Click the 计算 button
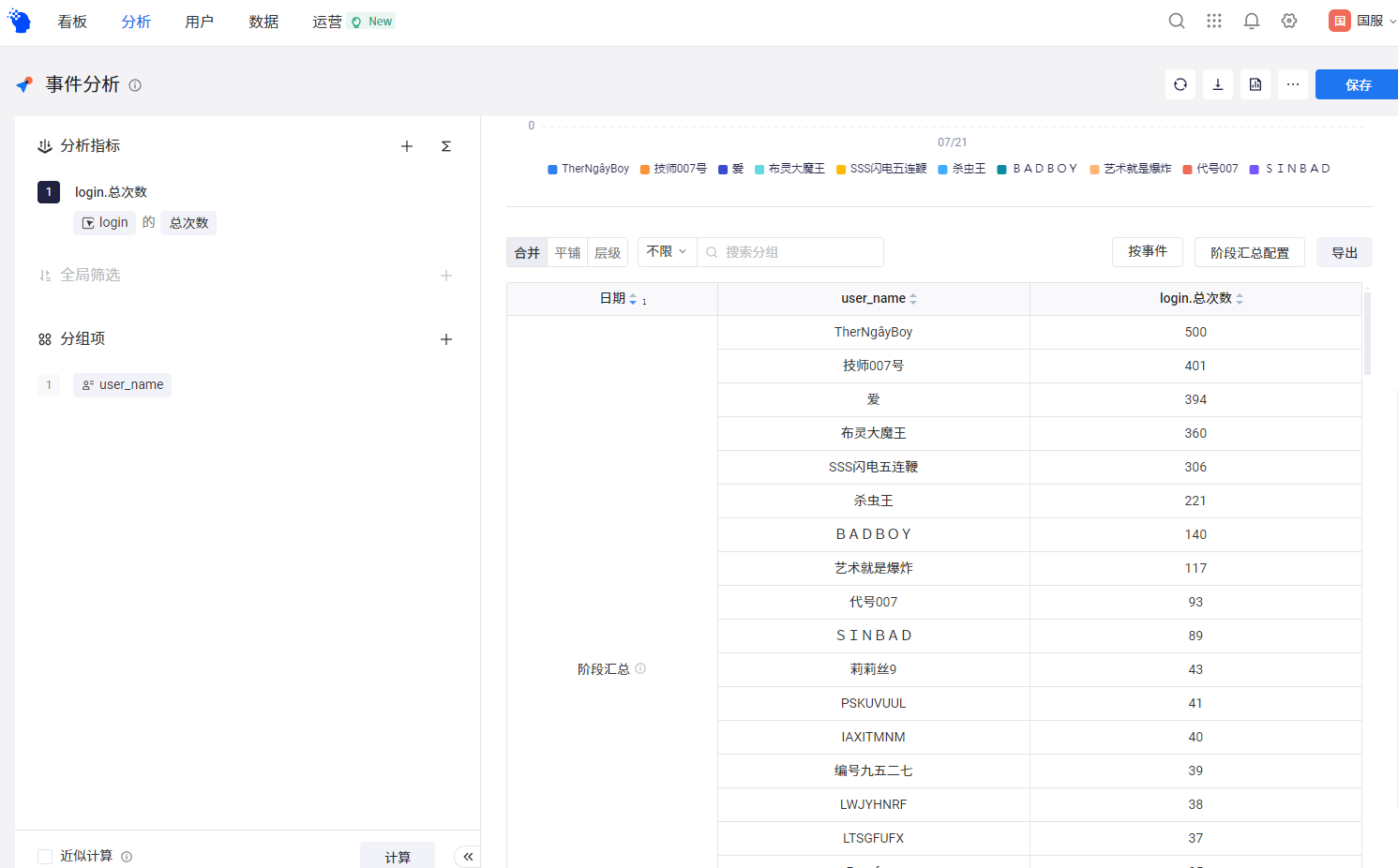 [398, 856]
